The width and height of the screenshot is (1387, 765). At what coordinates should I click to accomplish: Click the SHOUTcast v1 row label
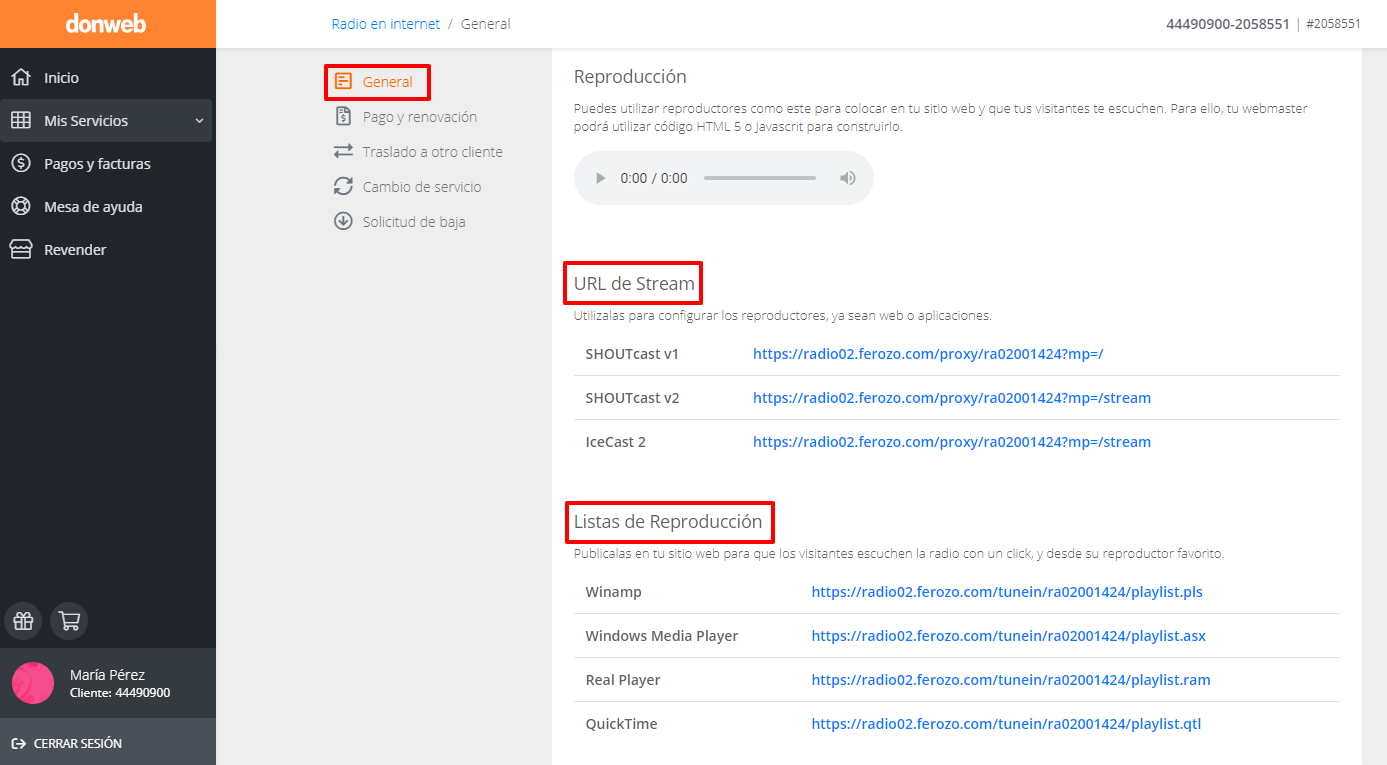tap(632, 354)
